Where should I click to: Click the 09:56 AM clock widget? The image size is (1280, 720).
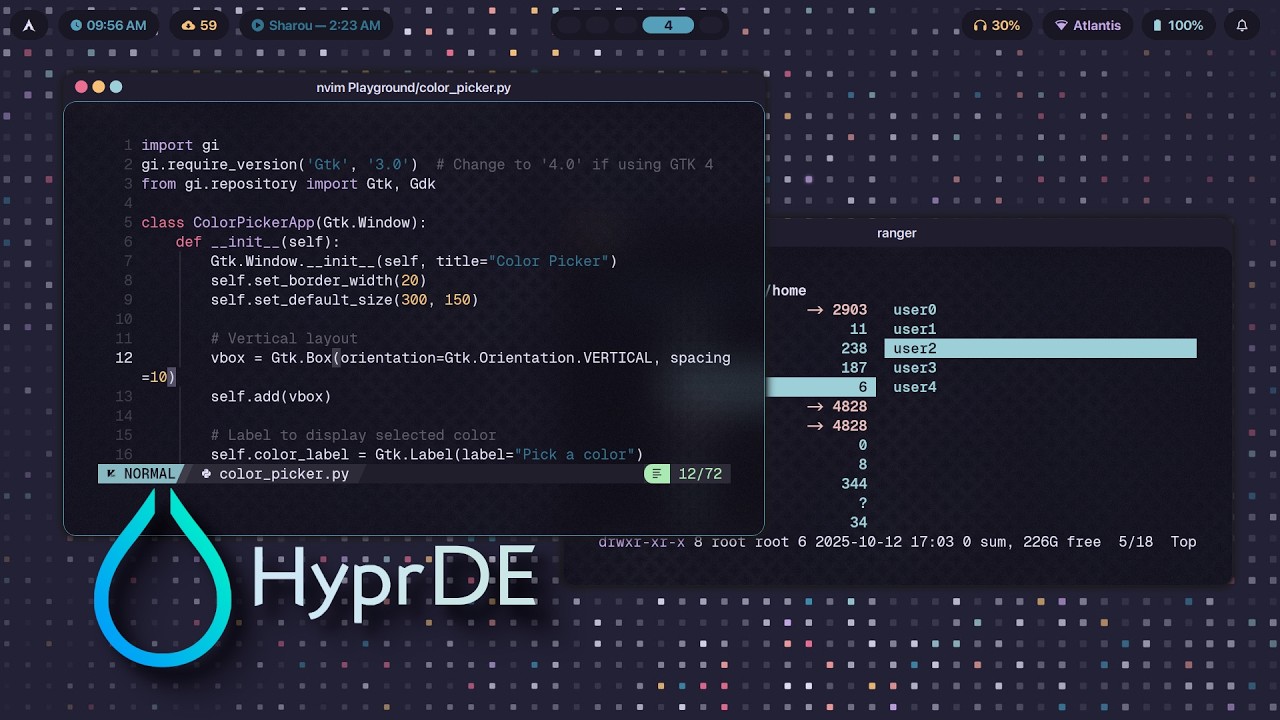coord(108,25)
